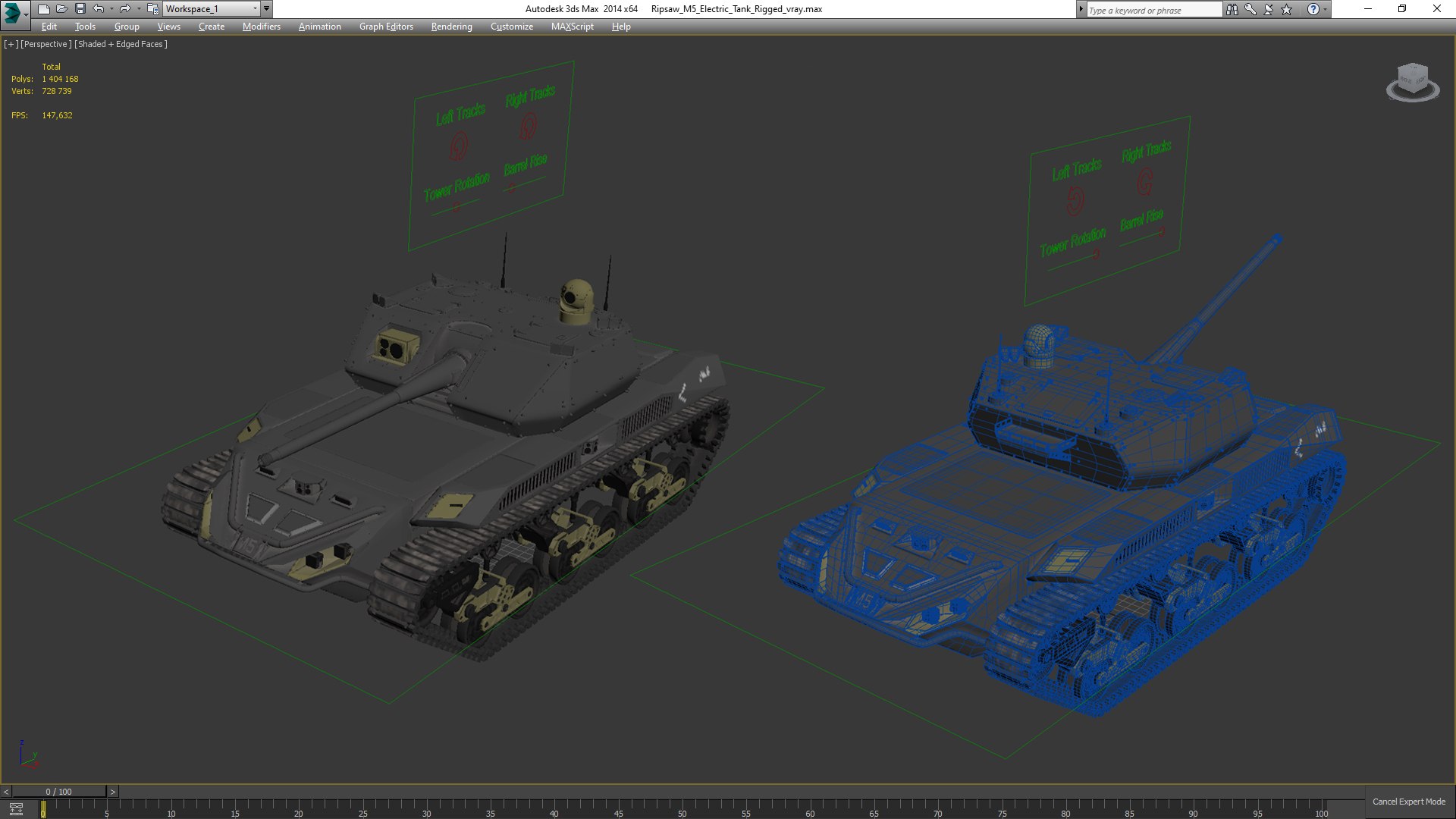Open the Workspace_1 selector dropdown
Image resolution: width=1456 pixels, height=819 pixels.
[x=212, y=9]
